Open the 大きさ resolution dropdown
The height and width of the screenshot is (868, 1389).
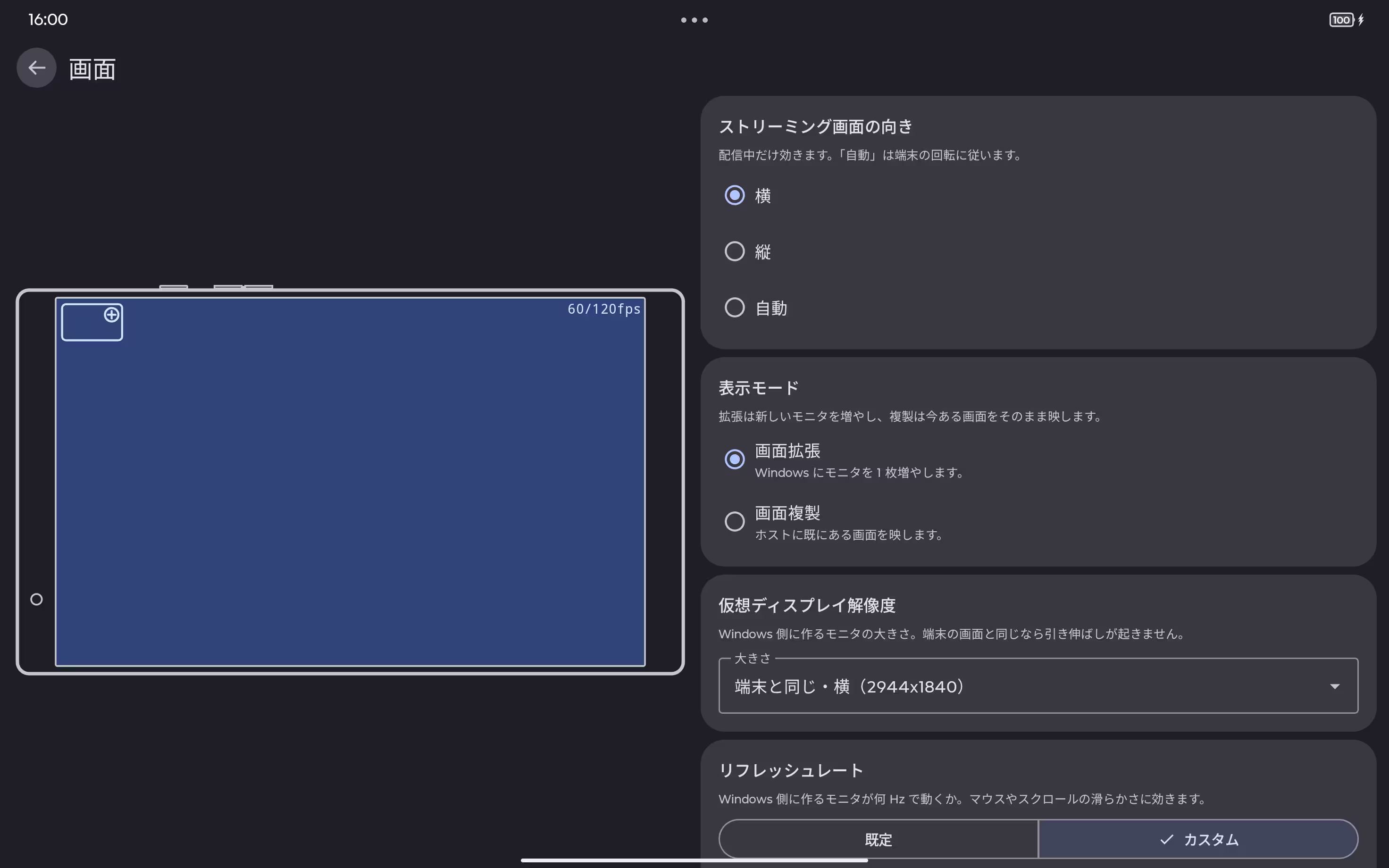pos(1038,686)
